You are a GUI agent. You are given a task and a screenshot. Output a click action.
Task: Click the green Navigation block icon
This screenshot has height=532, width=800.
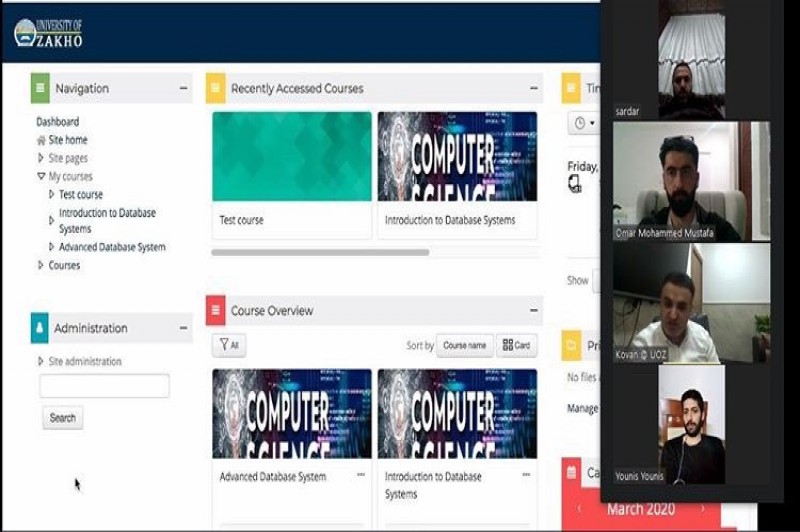[40, 88]
